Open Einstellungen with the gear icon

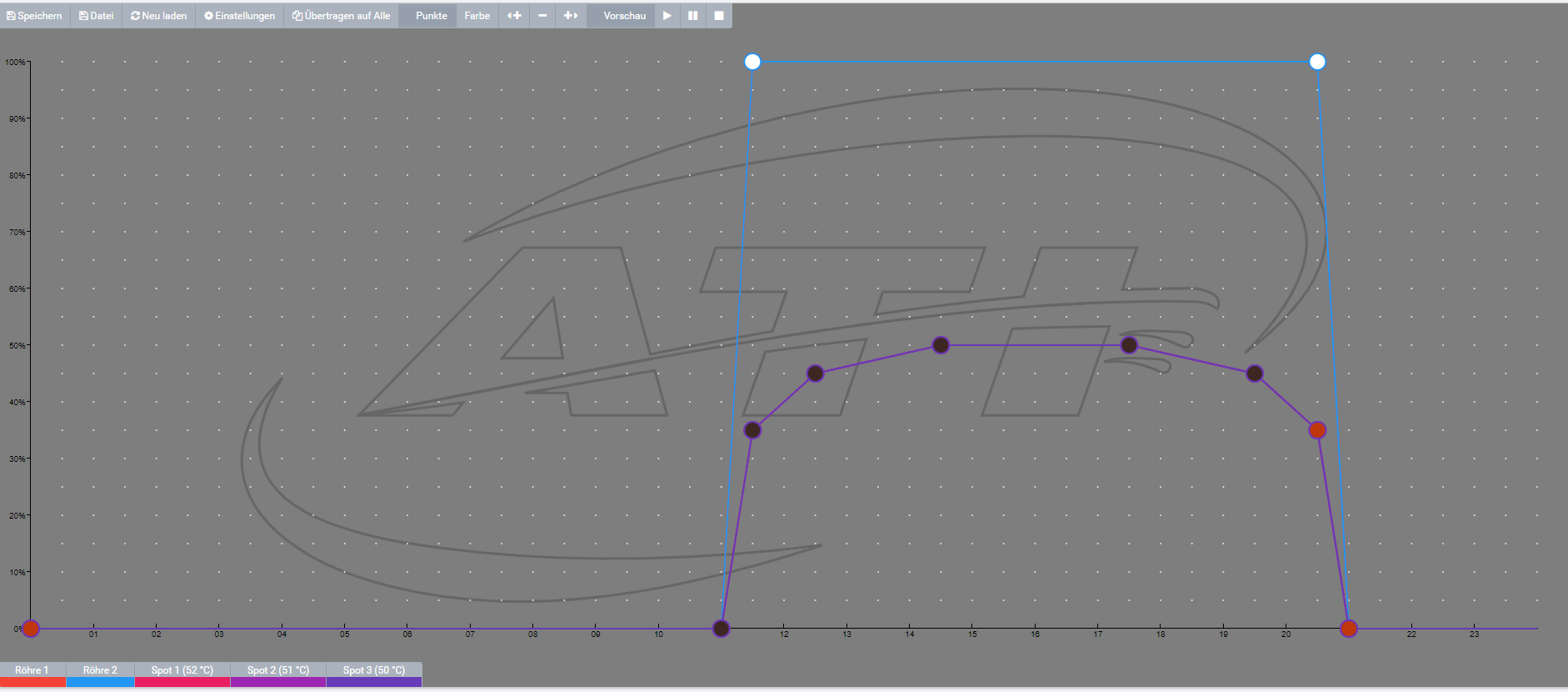point(240,16)
